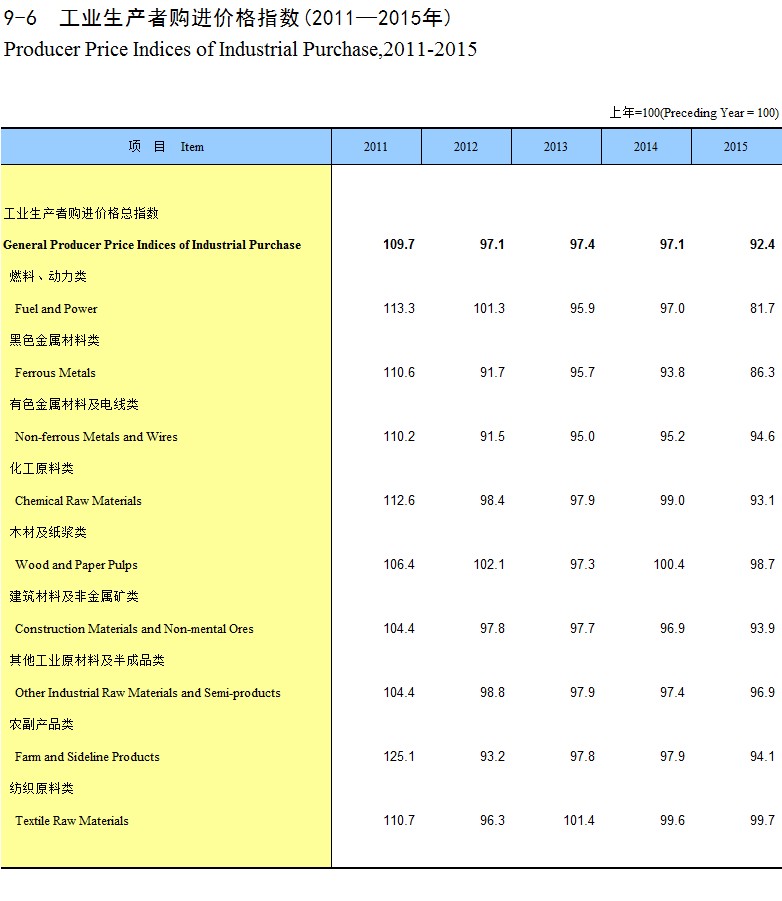Click the 'Non-ferrous Metals and Wires' label

96,437
